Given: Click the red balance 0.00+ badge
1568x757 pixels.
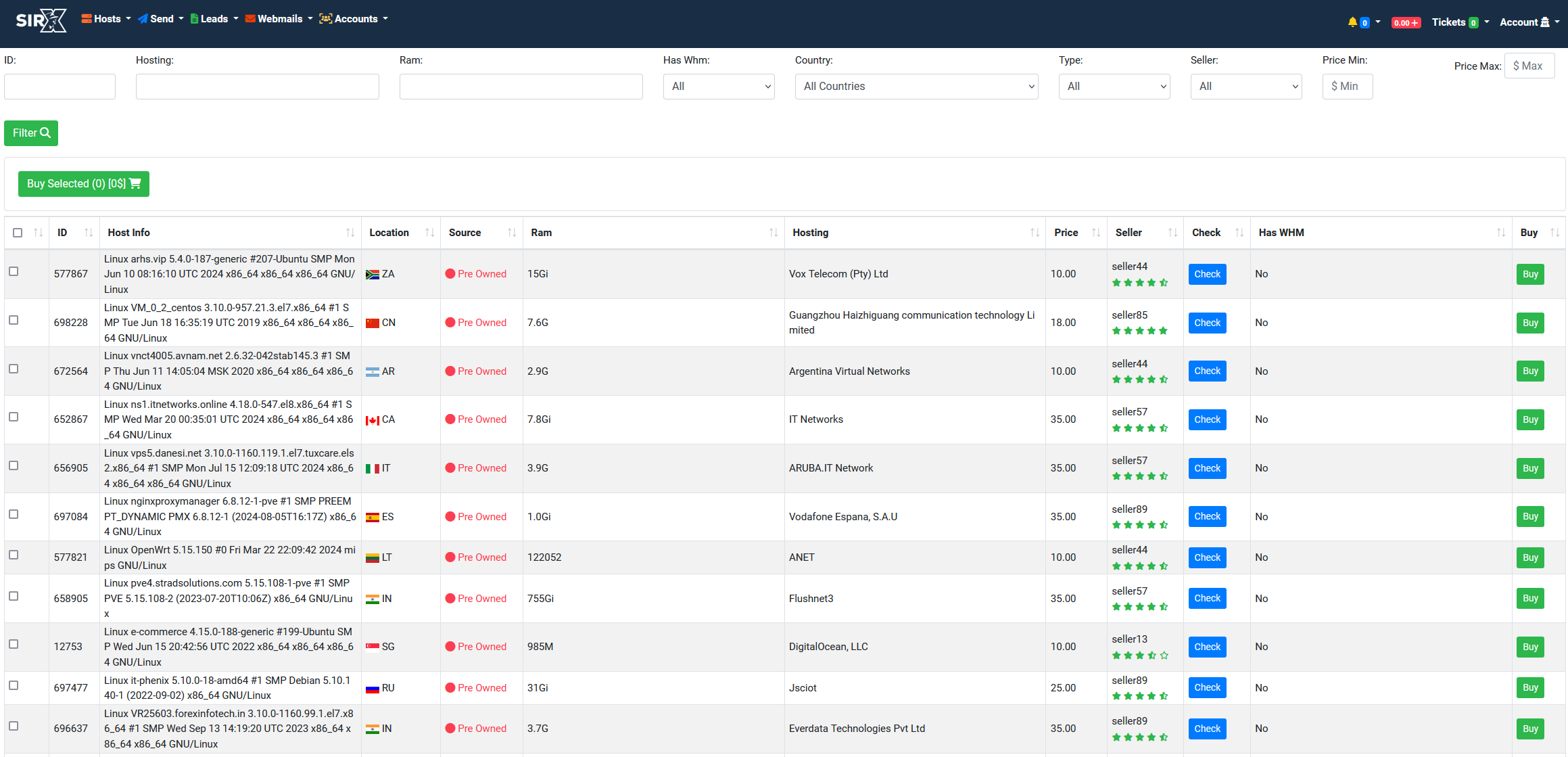Looking at the screenshot, I should [x=1406, y=23].
